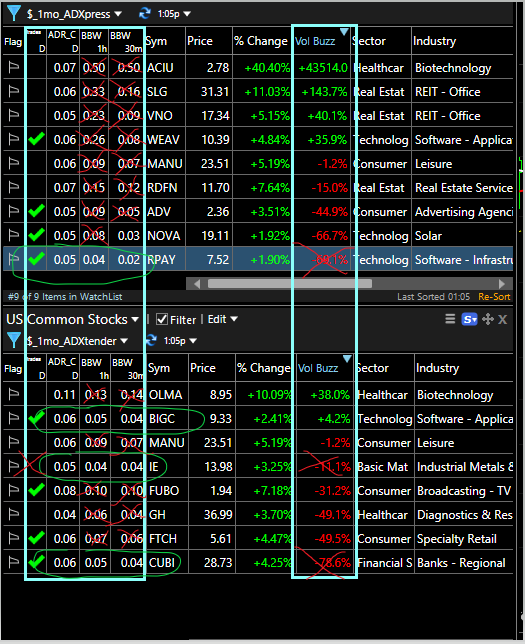Toggle the green trades checkmark on CUBI row

pyautogui.click(x=36, y=561)
